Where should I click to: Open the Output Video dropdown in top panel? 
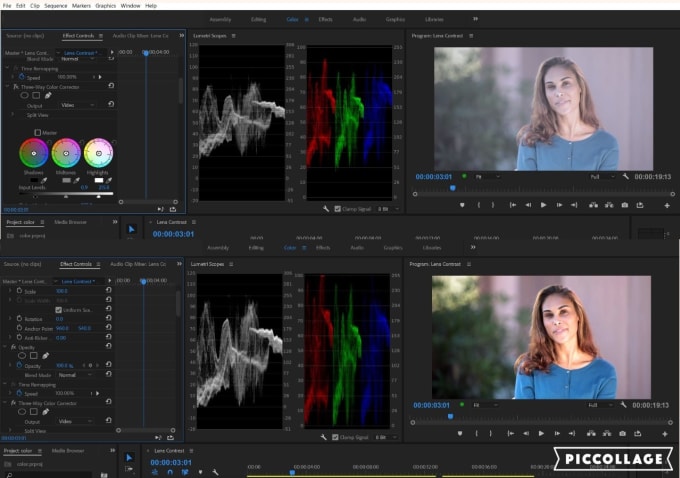[x=78, y=105]
